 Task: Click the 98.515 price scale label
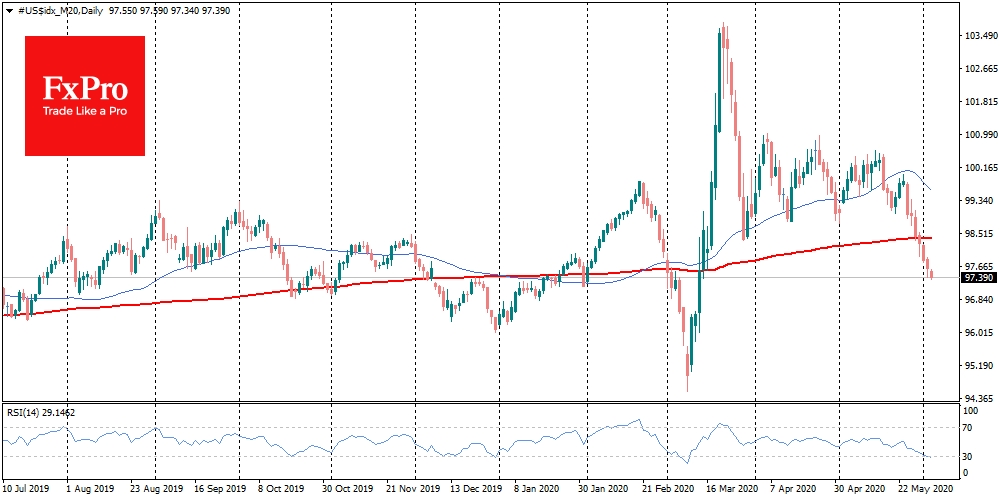coord(978,234)
